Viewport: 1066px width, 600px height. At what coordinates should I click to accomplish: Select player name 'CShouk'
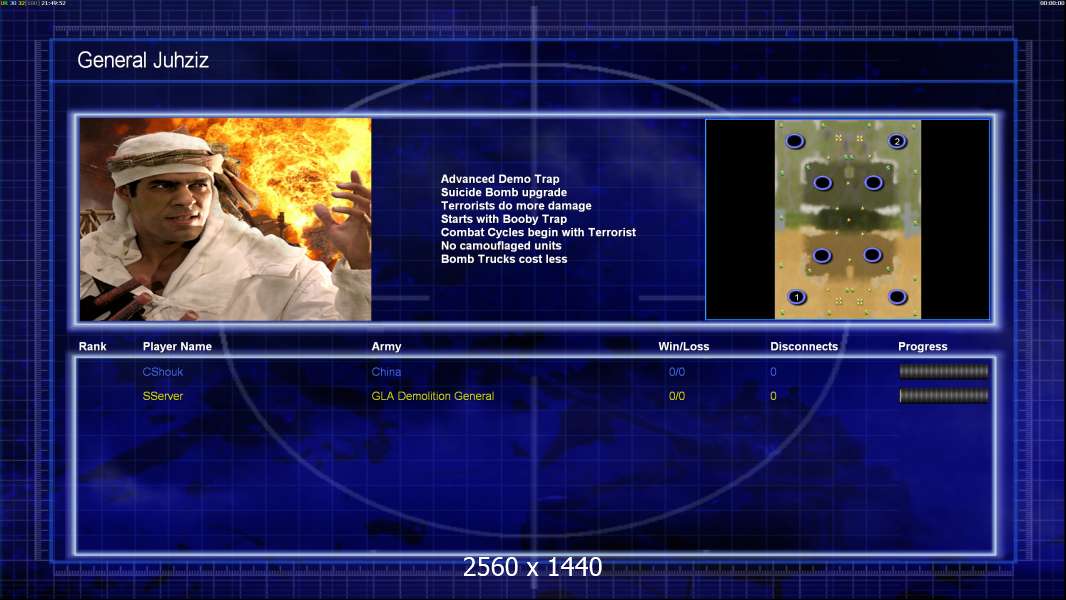click(x=162, y=372)
